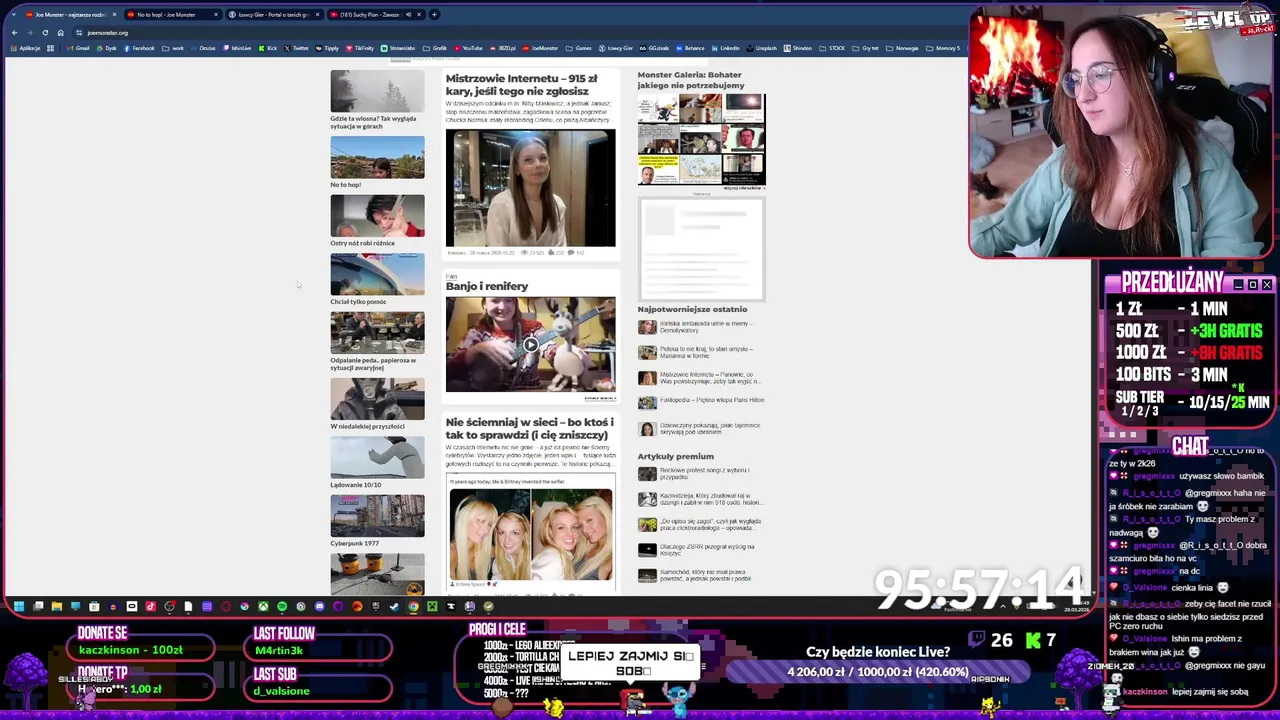Viewport: 1280px width, 720px height.
Task: Expand the Games bookmarks folder
Action: tap(578, 48)
